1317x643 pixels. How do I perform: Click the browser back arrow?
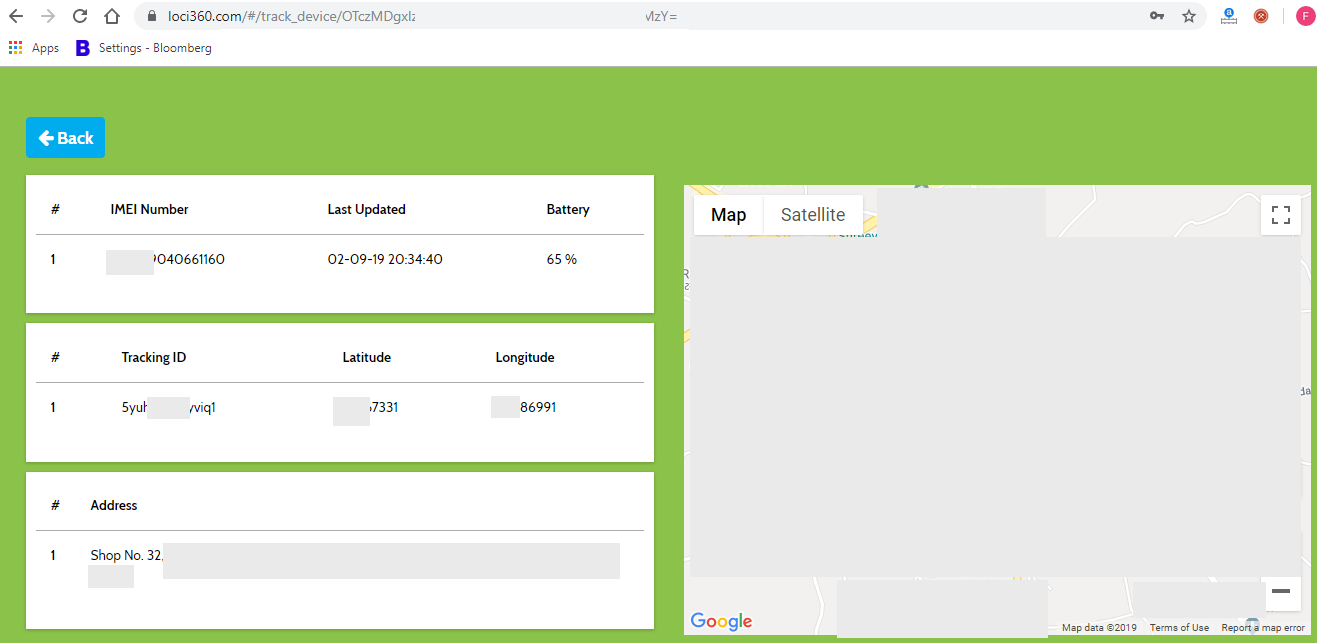coord(16,16)
